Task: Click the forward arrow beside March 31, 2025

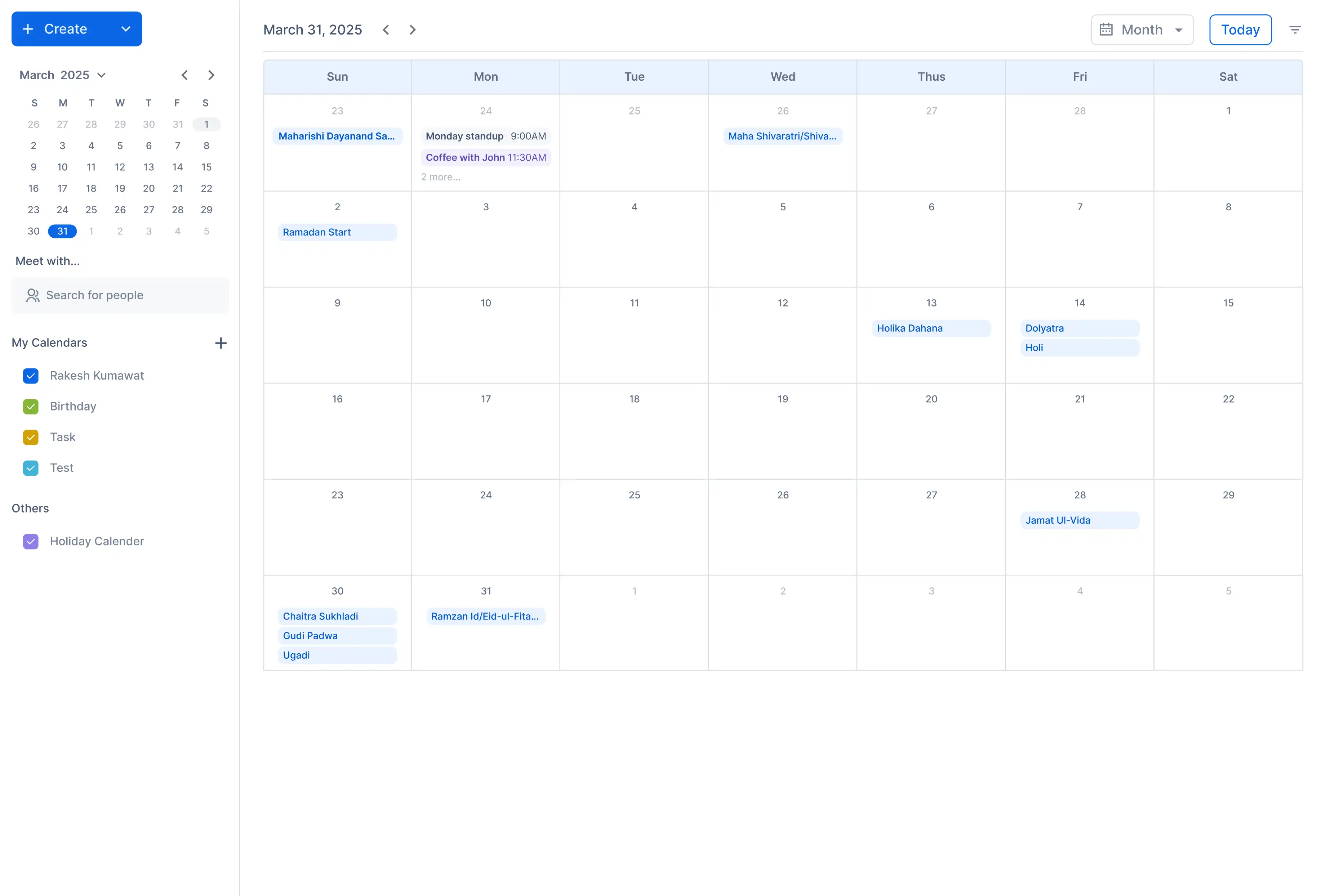Action: click(x=412, y=30)
